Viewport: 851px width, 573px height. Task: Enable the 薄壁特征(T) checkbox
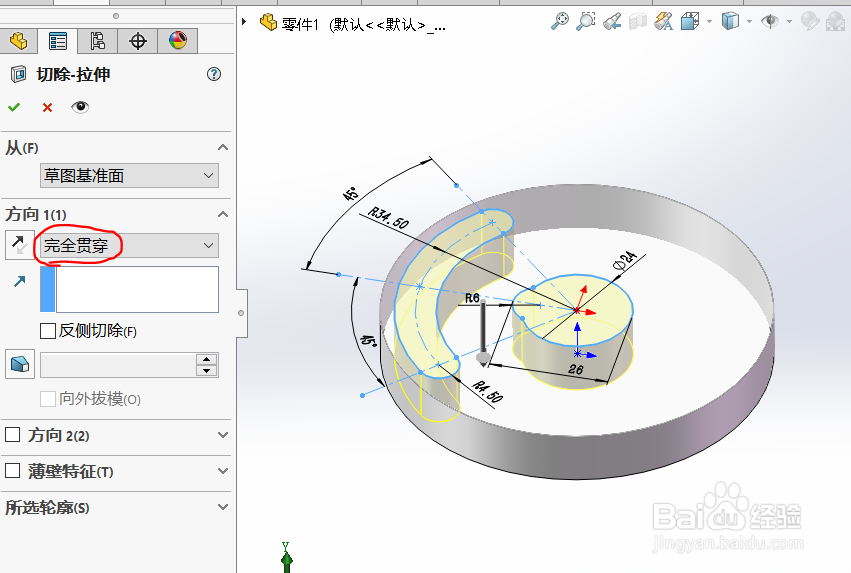(x=12, y=470)
